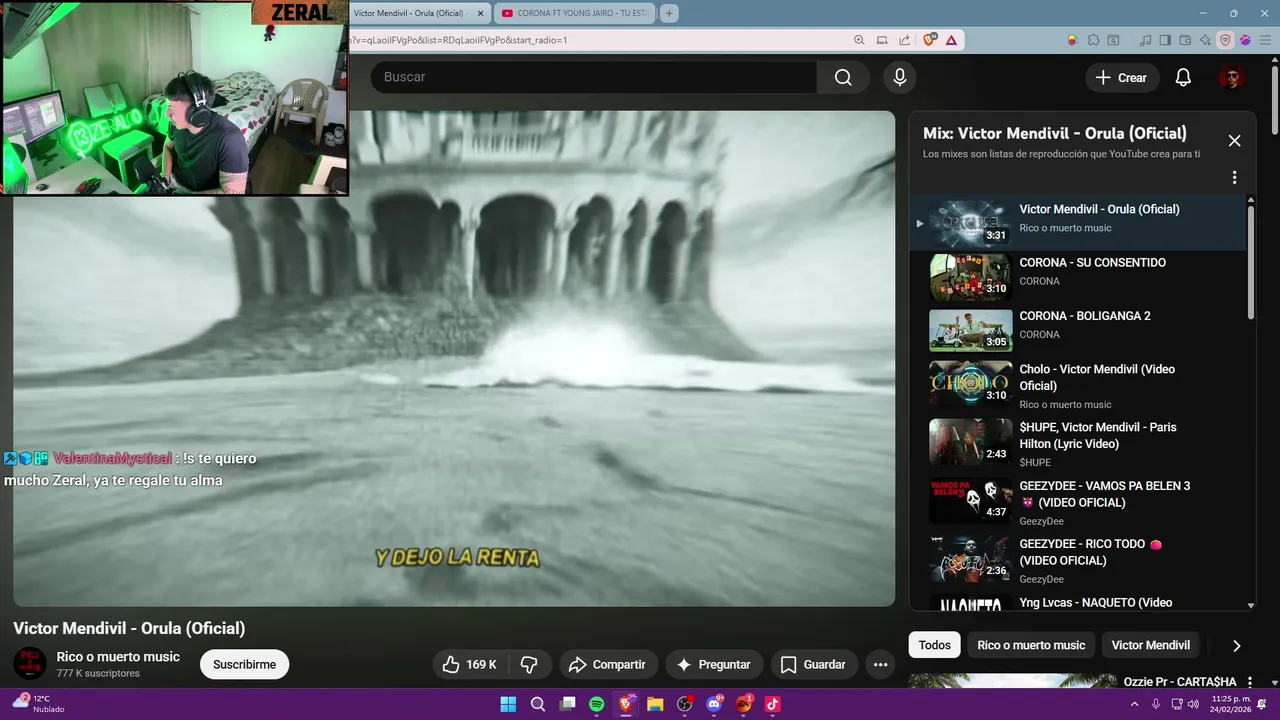Select the Victor Mendivil - Orula tab

tap(410, 13)
